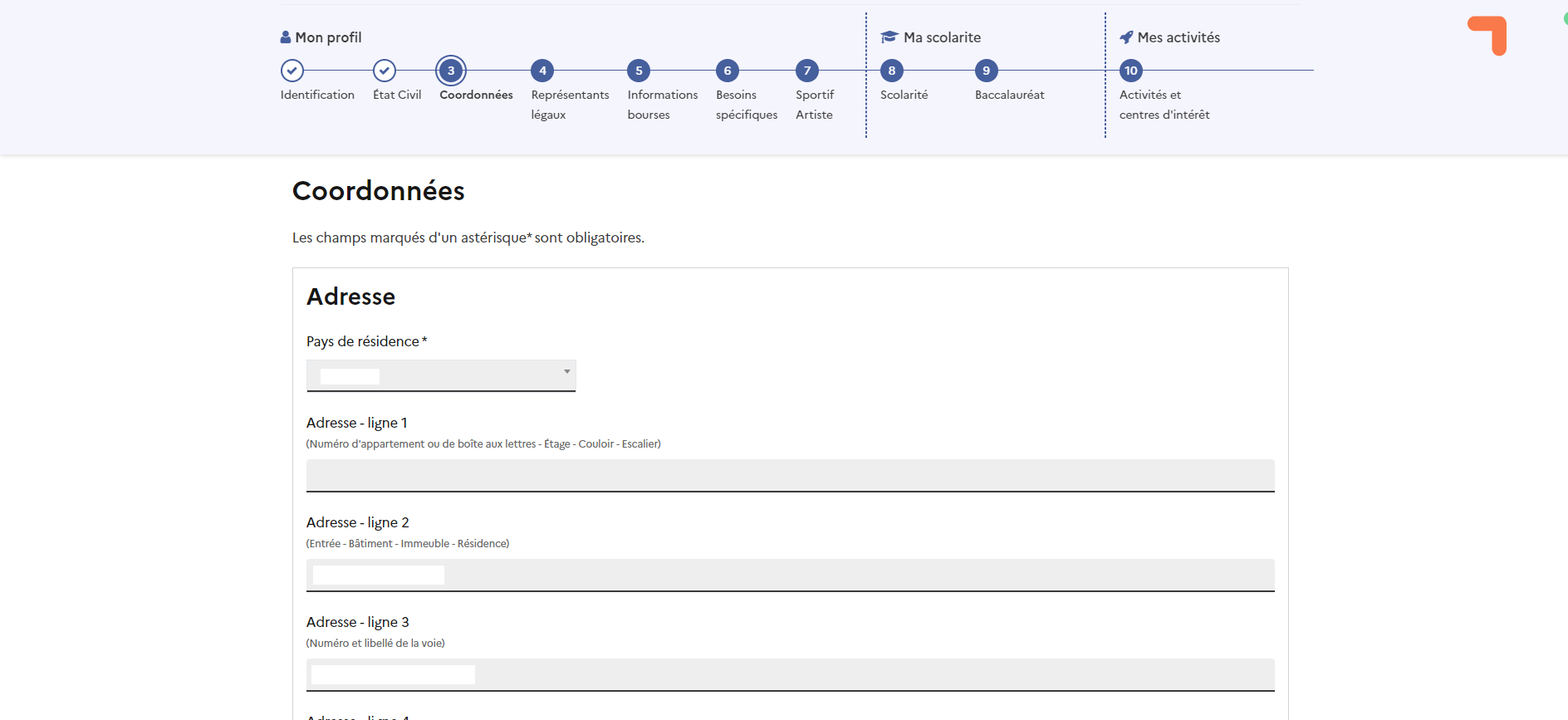Select step 3 Coordonnées circle
The image size is (1568, 720).
451,71
